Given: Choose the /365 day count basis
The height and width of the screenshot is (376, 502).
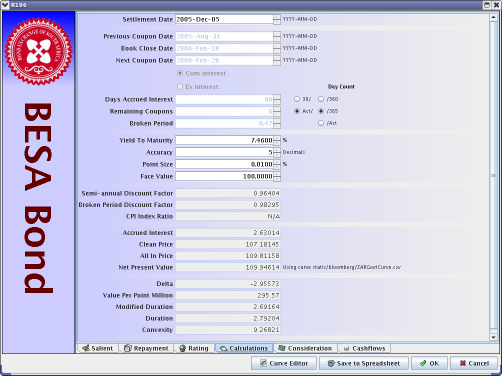Looking at the screenshot, I should click(x=321, y=111).
